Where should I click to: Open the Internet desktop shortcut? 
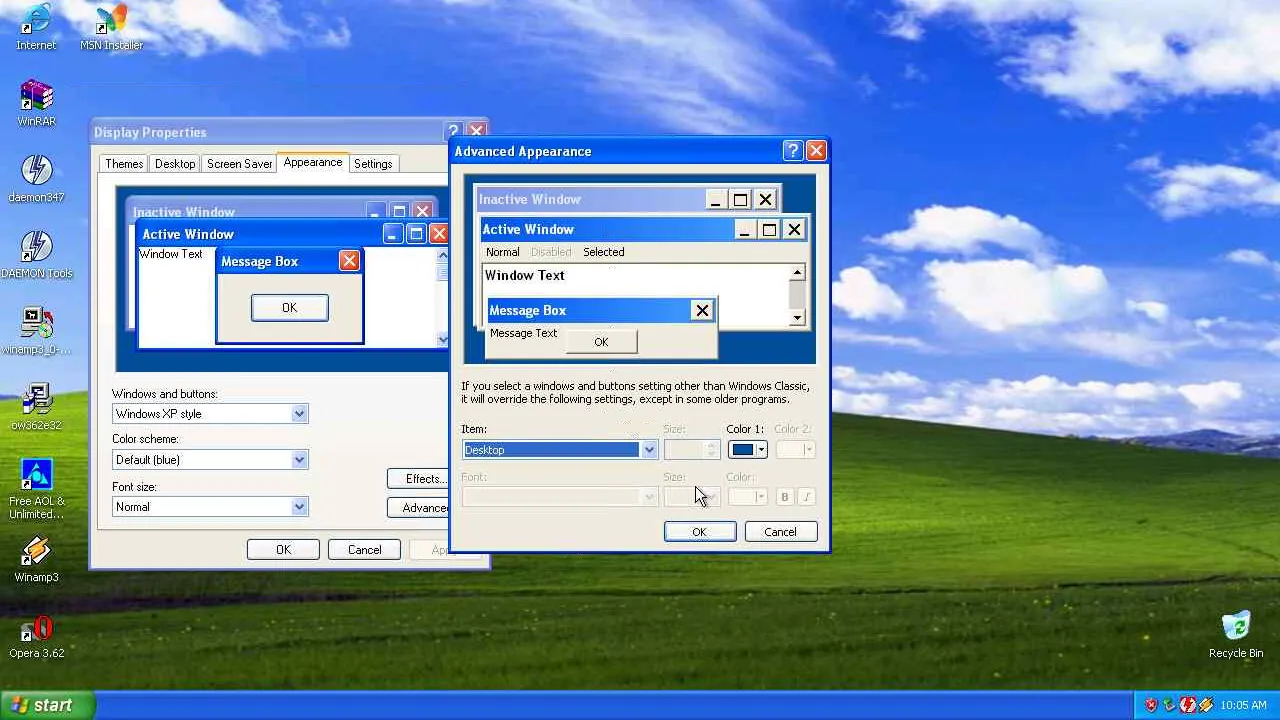[x=36, y=27]
